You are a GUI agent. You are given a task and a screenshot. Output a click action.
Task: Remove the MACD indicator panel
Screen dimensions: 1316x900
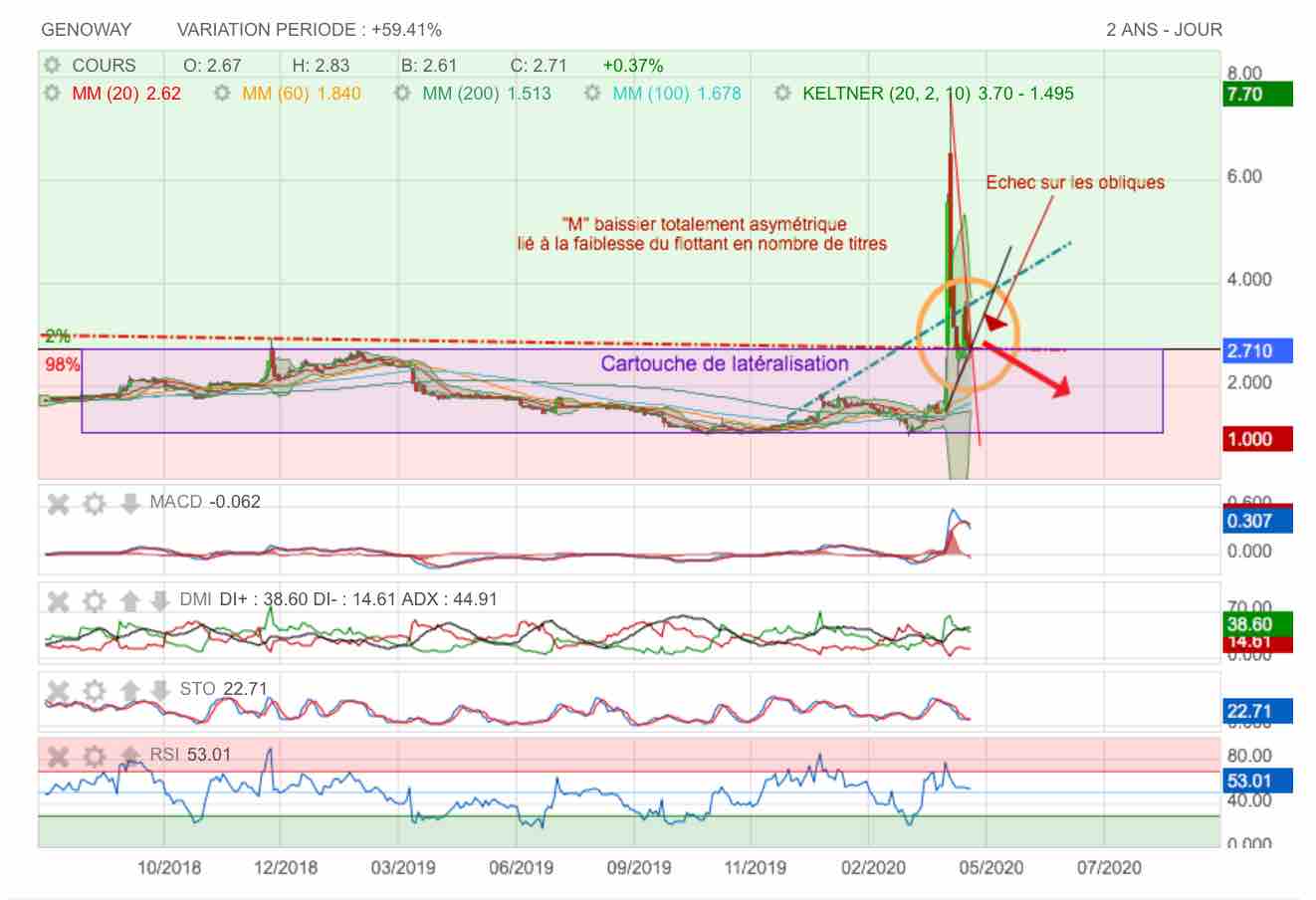(59, 504)
